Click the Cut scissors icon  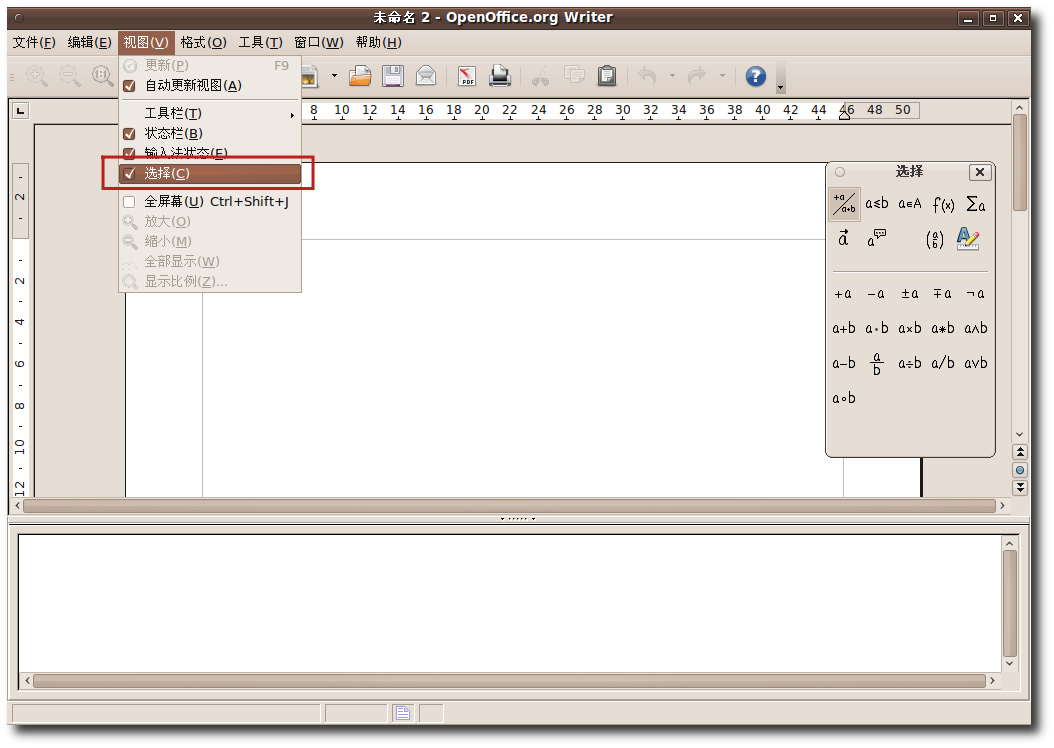point(540,76)
